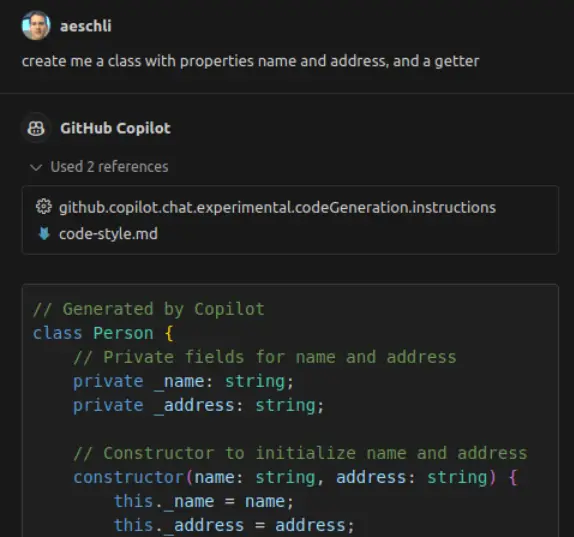Click the 'this._name = name;' line

coord(204,501)
